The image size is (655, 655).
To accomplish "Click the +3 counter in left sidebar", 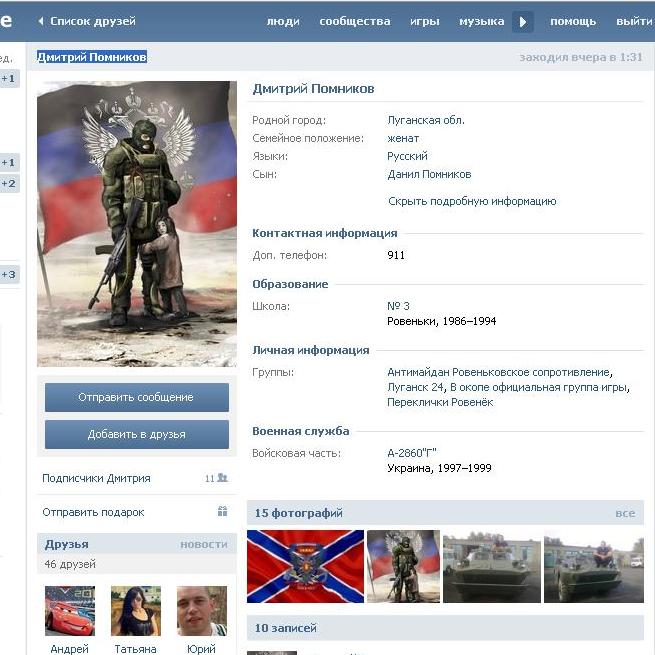I will 8,274.
